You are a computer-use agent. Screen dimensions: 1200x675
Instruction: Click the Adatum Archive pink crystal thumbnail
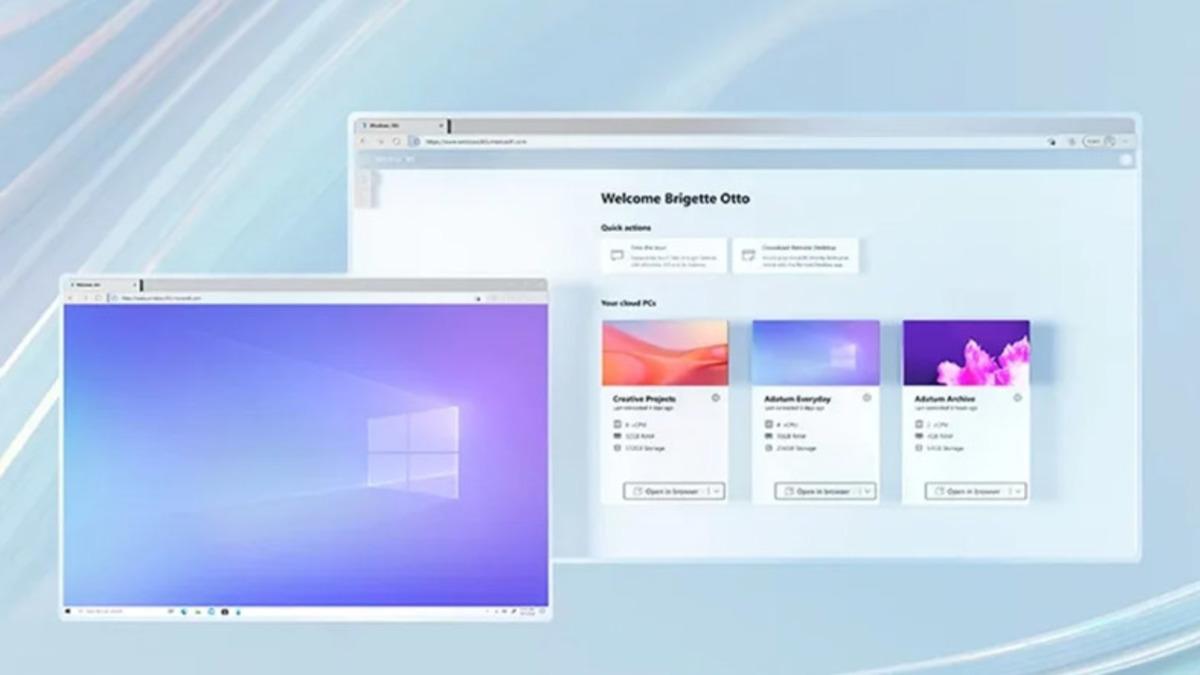[x=966, y=353]
